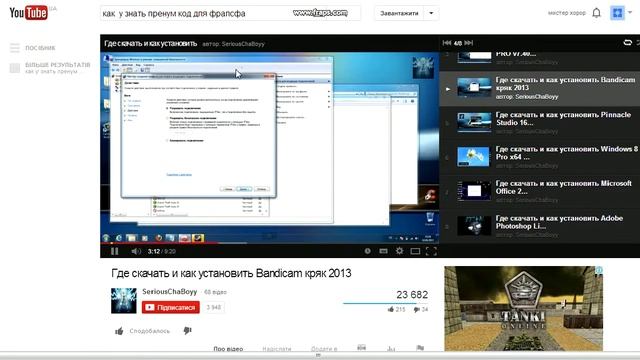The image size is (640, 360).
Task: Open the player settings gear
Action: [399, 251]
